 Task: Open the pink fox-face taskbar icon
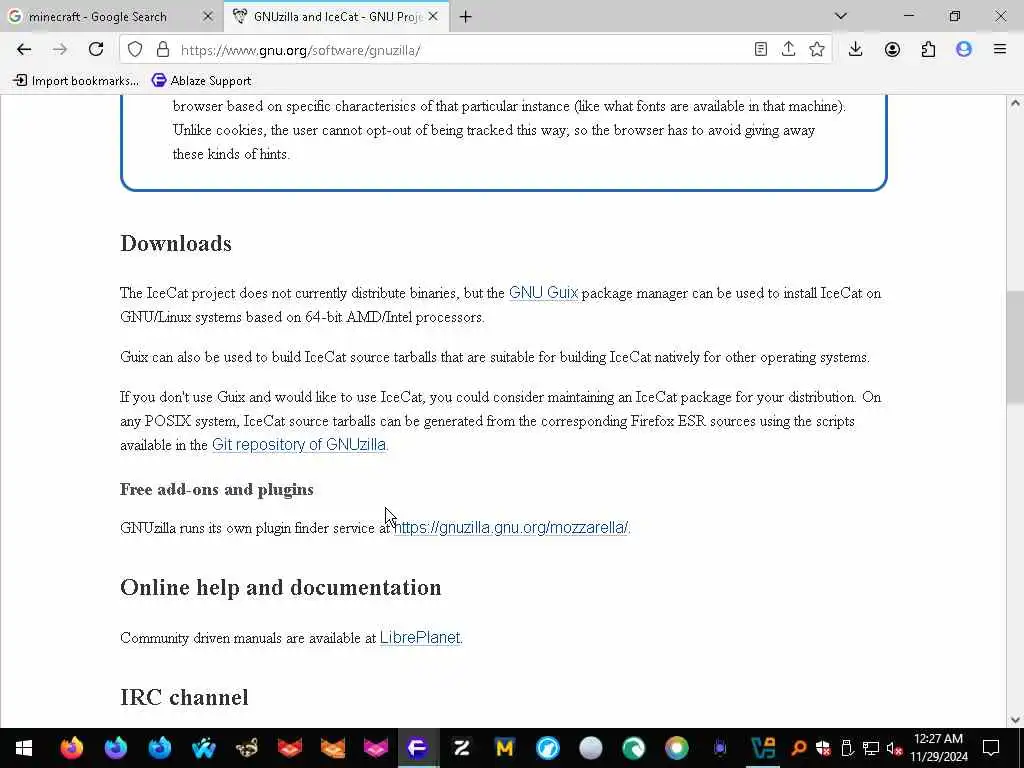pyautogui.click(x=376, y=747)
